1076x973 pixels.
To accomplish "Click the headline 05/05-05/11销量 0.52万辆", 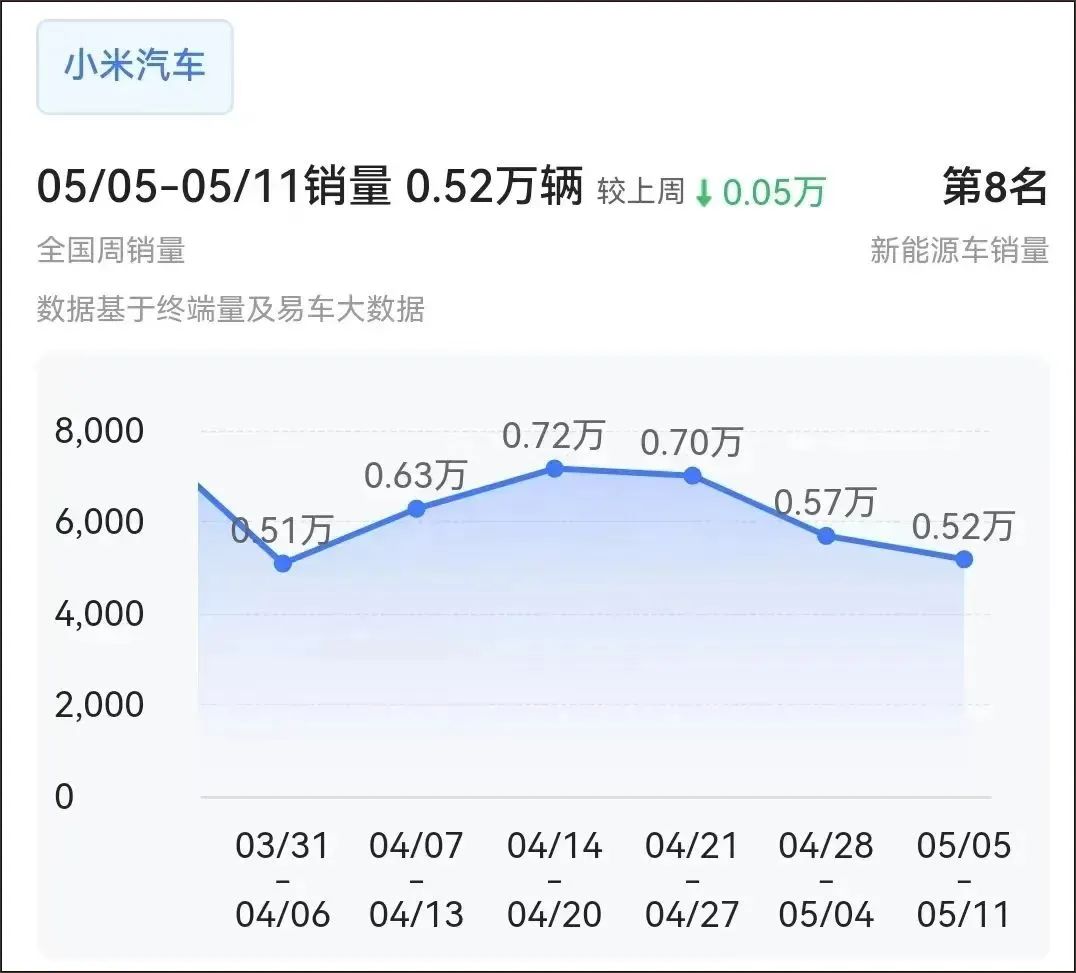I will (309, 187).
